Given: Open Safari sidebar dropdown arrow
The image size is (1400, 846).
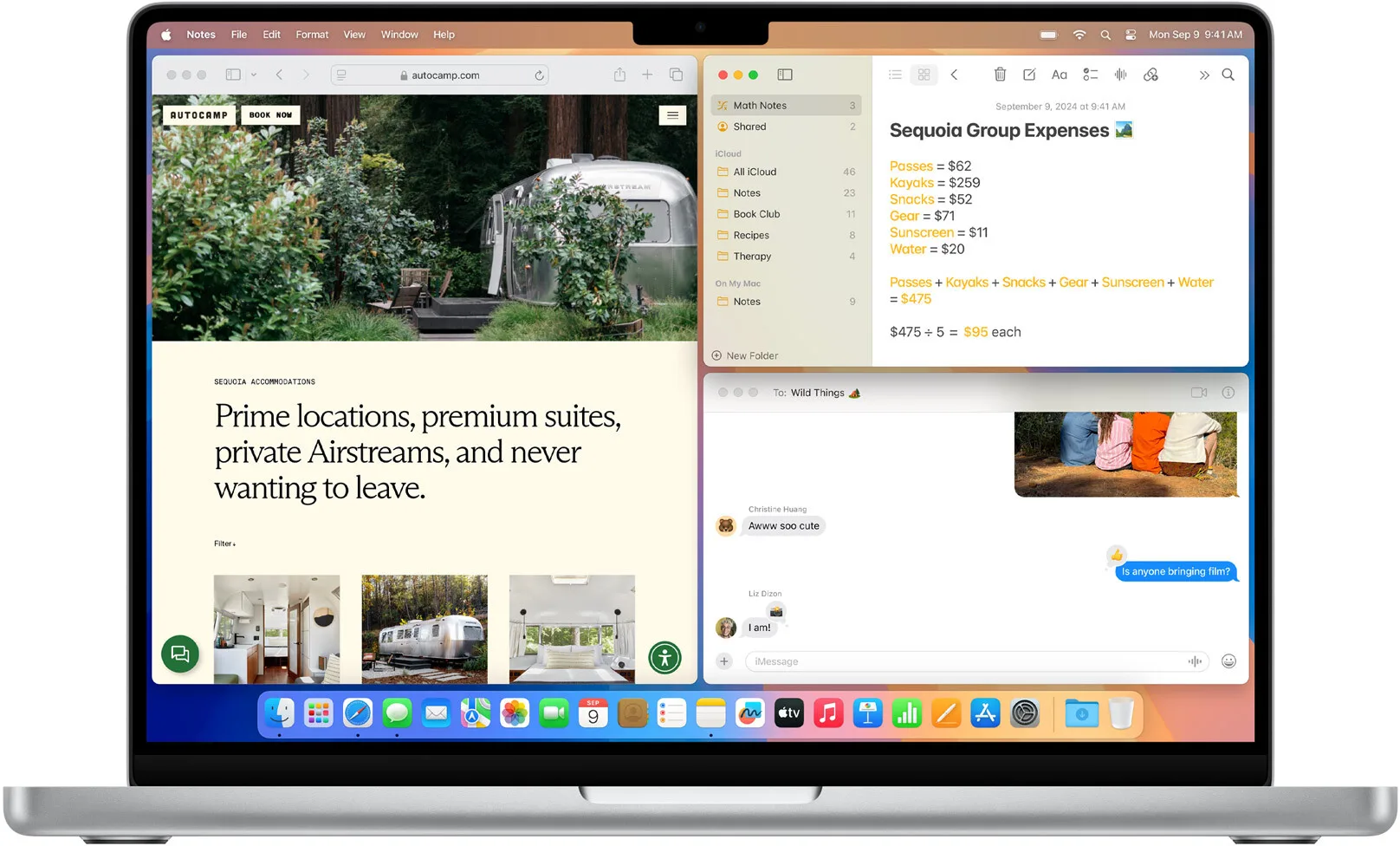Looking at the screenshot, I should tap(254, 75).
